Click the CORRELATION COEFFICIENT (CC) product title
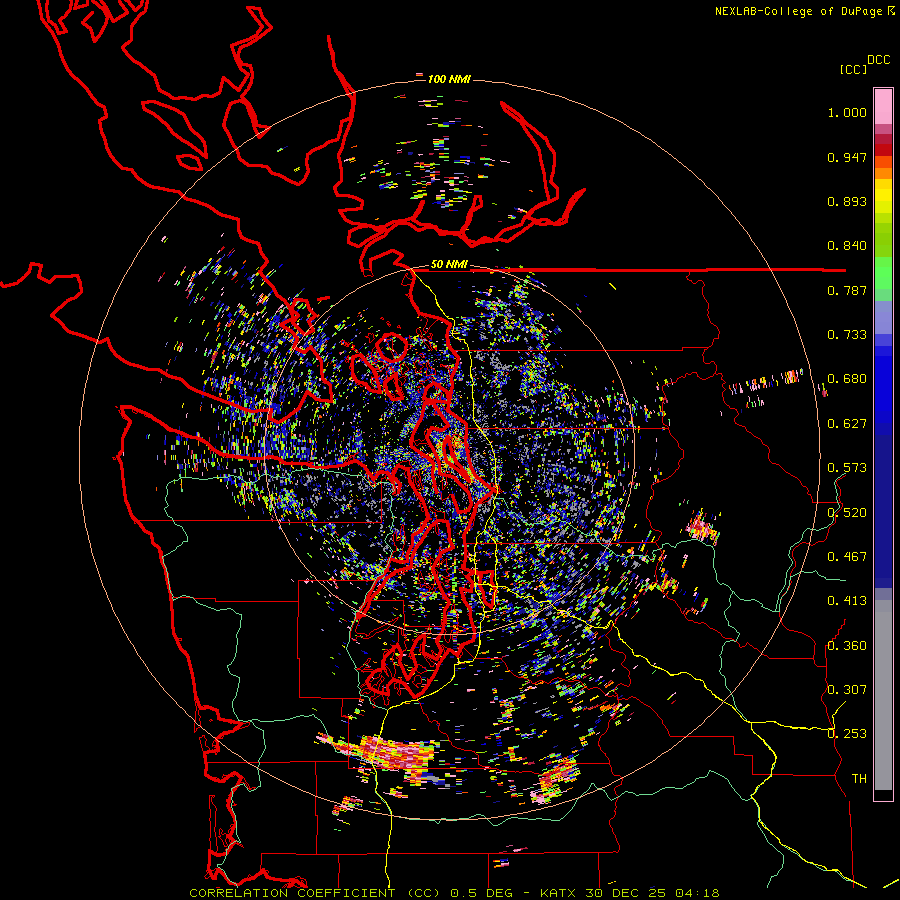 pos(315,893)
